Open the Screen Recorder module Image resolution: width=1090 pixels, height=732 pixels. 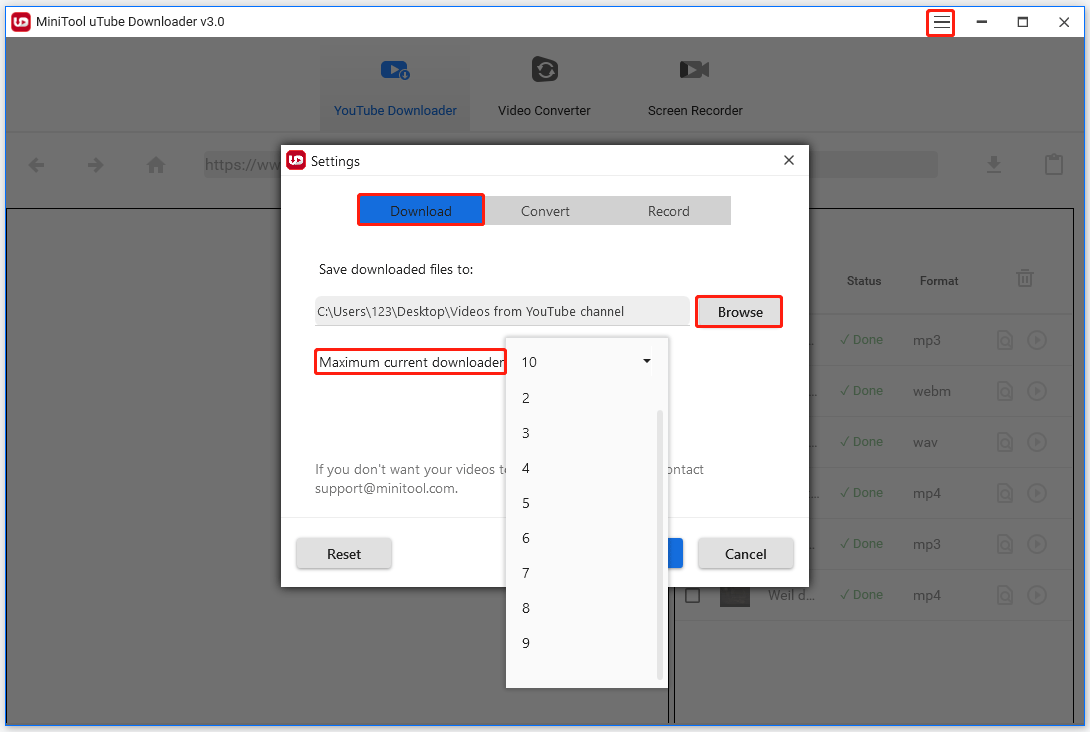[694, 89]
